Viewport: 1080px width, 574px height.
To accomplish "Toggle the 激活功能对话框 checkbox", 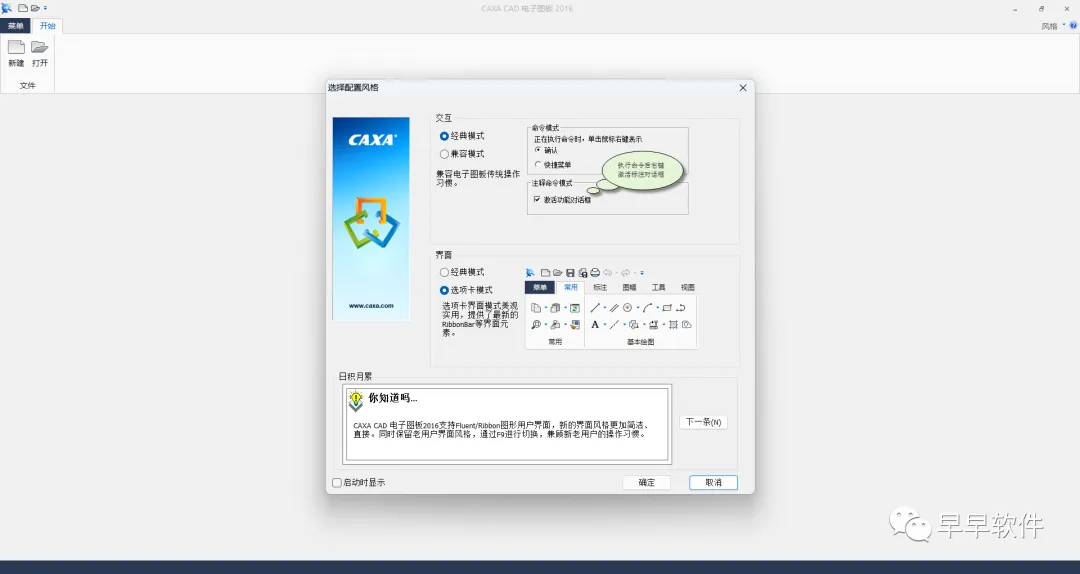I will click(x=563, y=200).
